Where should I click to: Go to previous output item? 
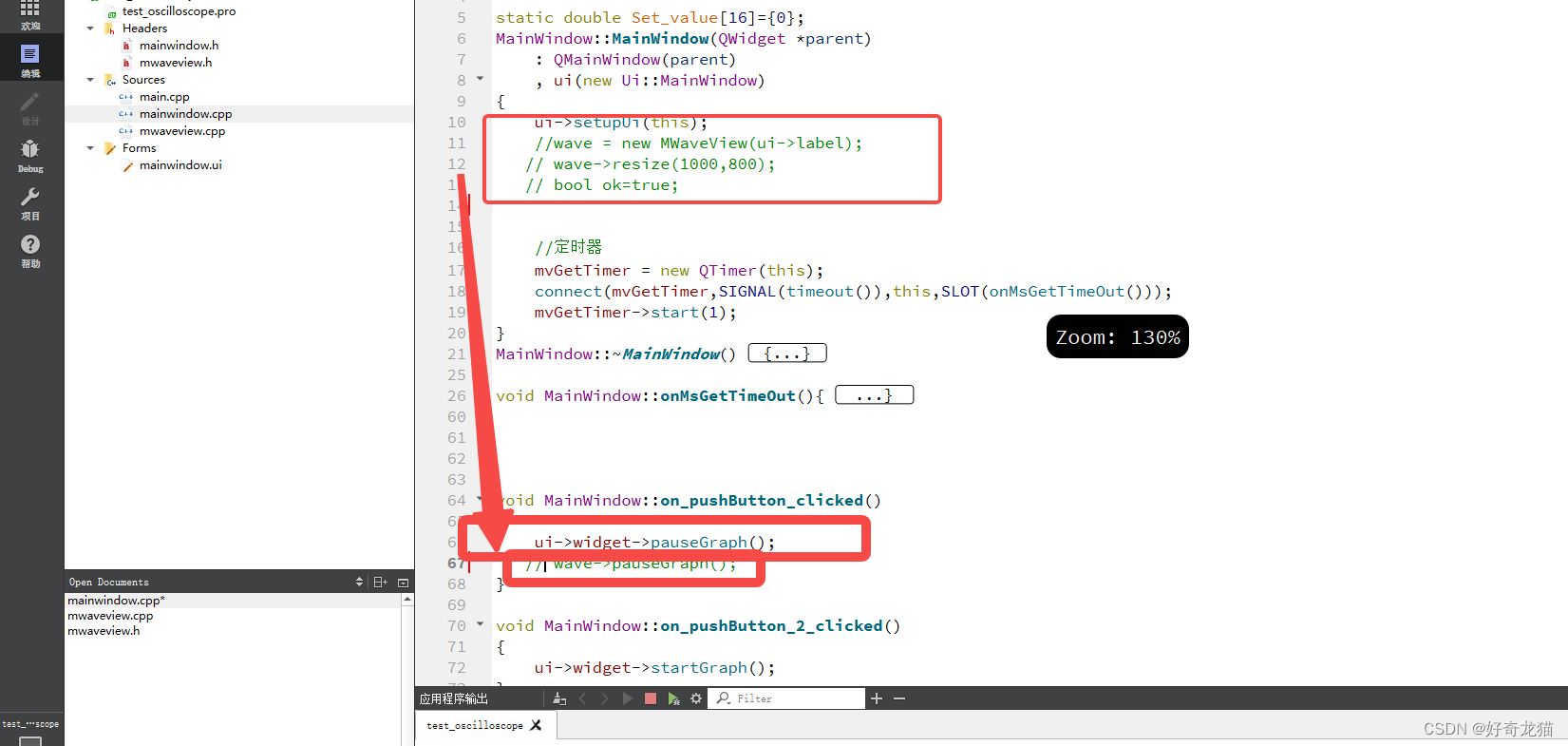[x=583, y=698]
